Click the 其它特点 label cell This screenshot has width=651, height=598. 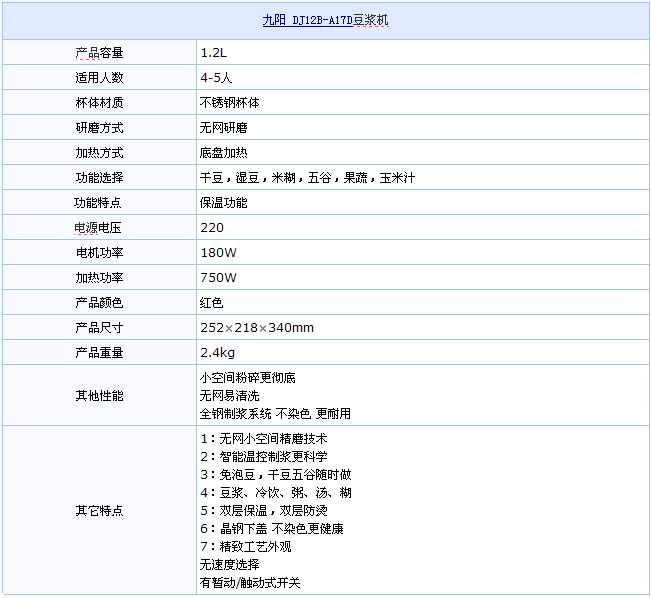point(99,510)
